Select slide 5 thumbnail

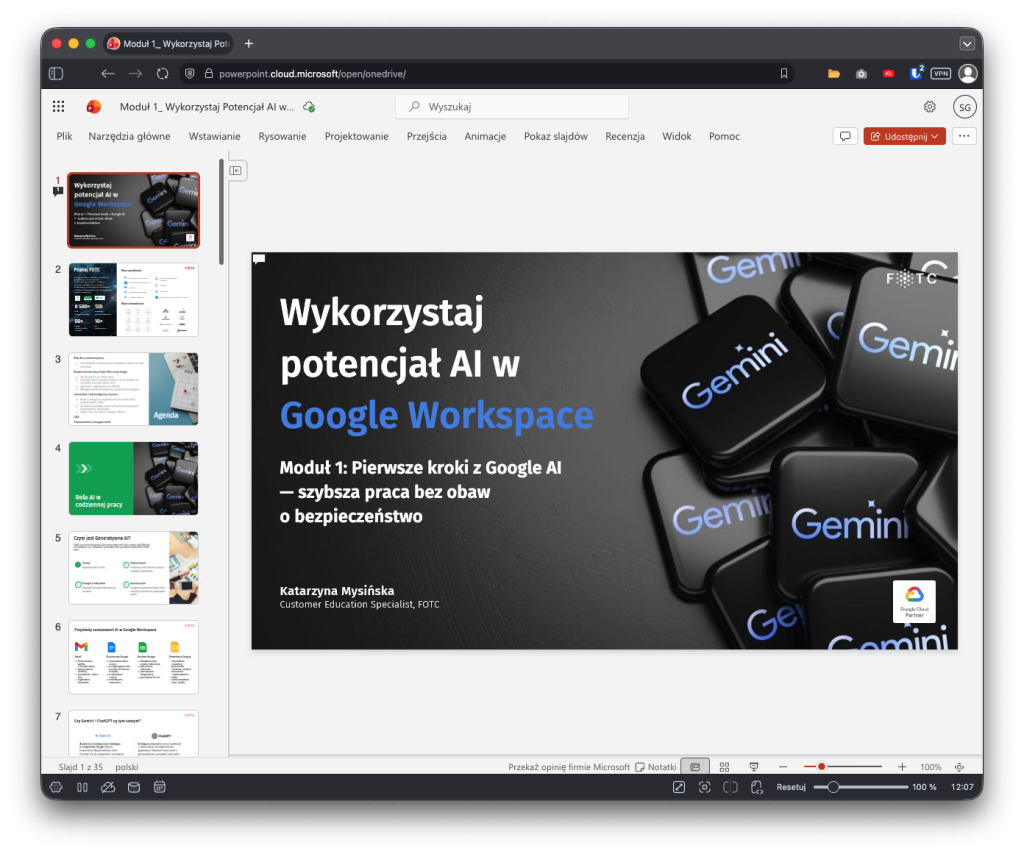133,568
